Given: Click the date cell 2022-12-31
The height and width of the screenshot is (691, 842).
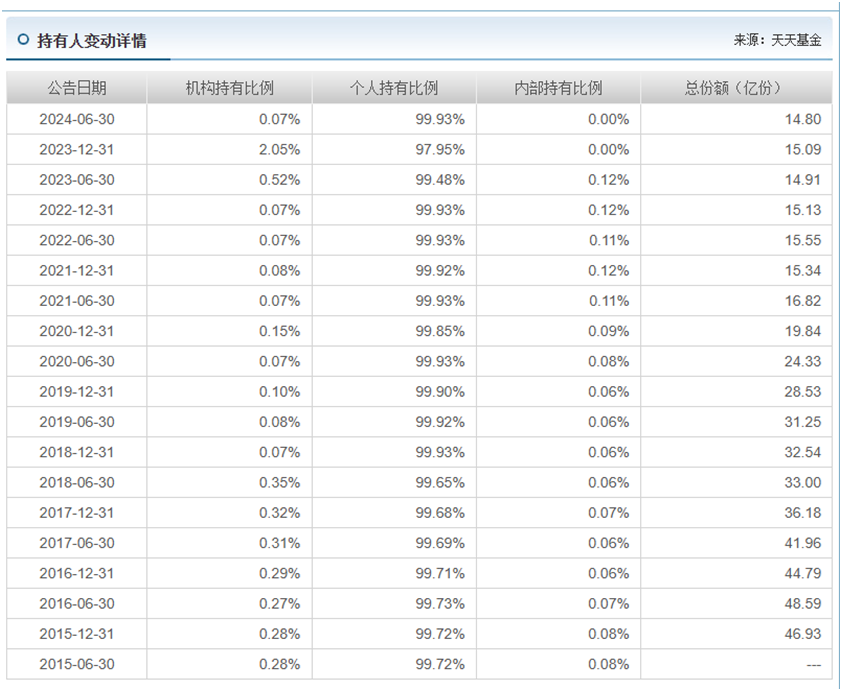Looking at the screenshot, I should (77, 210).
